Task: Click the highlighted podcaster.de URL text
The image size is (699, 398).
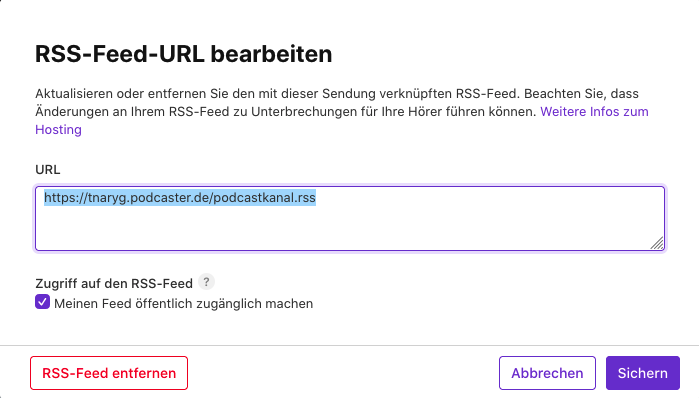Action: [x=180, y=197]
